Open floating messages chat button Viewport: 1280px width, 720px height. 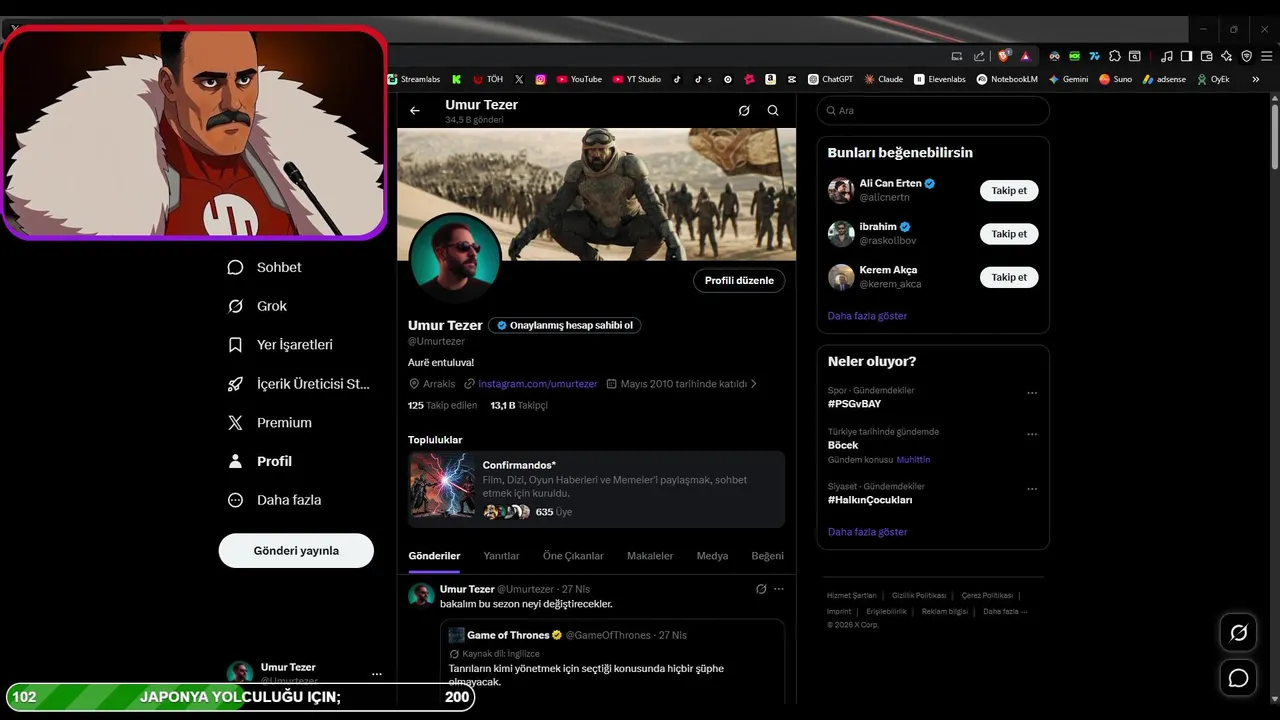click(x=1238, y=678)
